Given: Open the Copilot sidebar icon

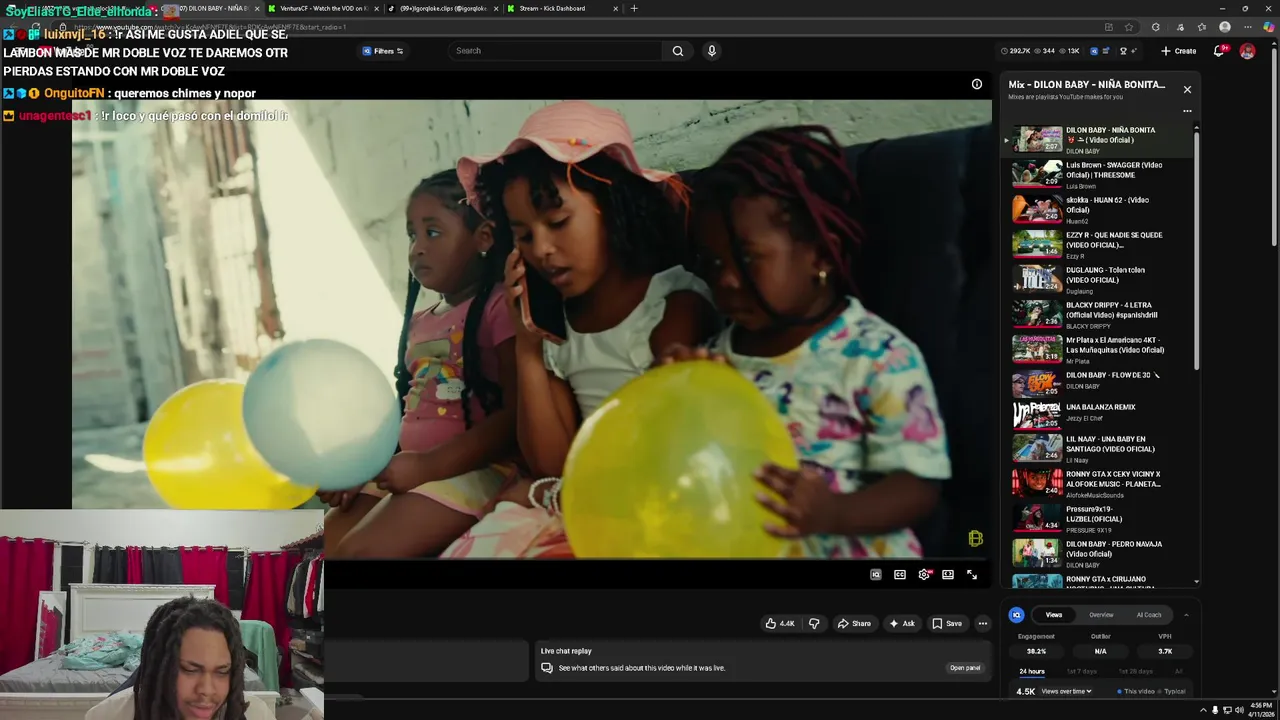Looking at the screenshot, I should pos(1269,27).
